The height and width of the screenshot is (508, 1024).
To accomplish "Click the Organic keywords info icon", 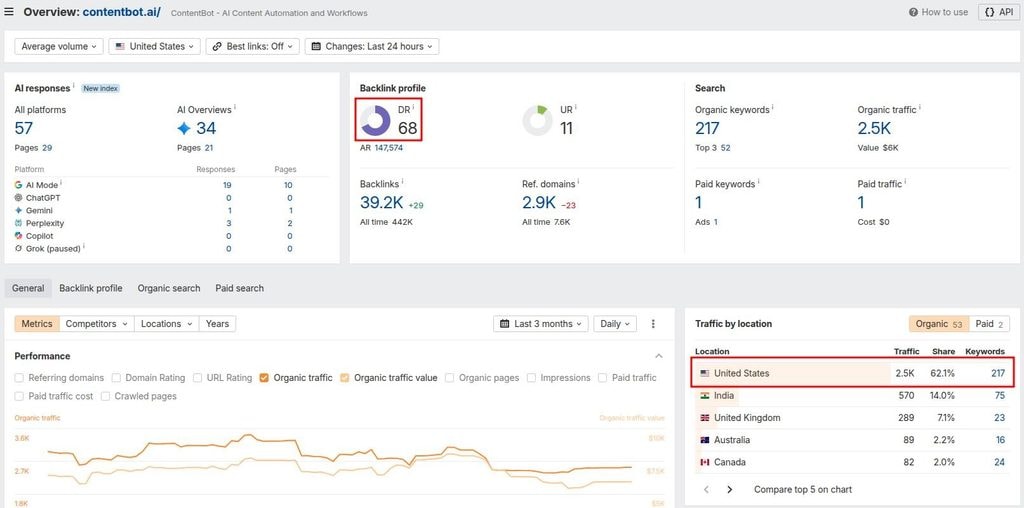I will [x=773, y=107].
